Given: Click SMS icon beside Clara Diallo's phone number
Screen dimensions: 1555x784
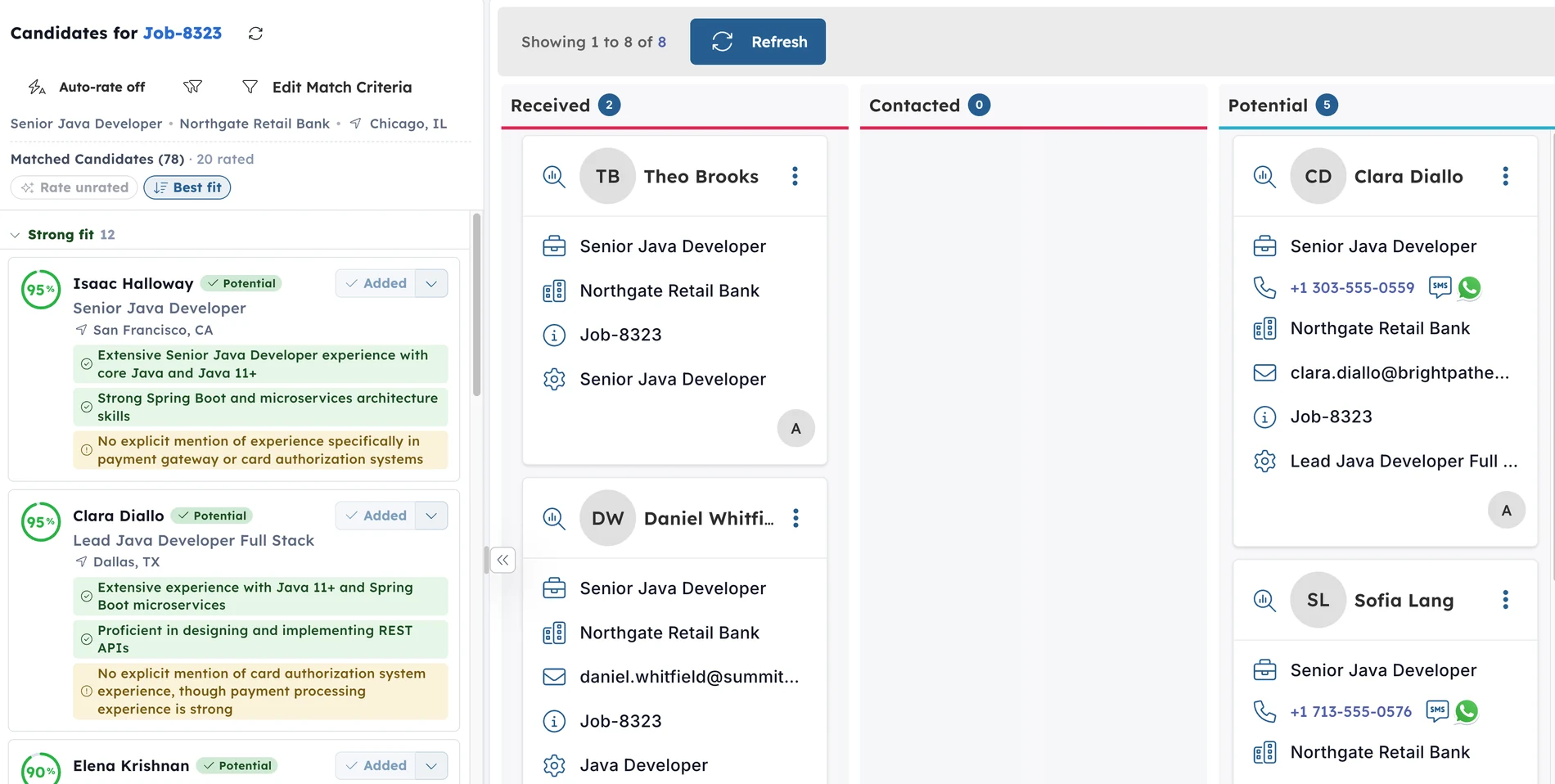Looking at the screenshot, I should tap(1440, 286).
